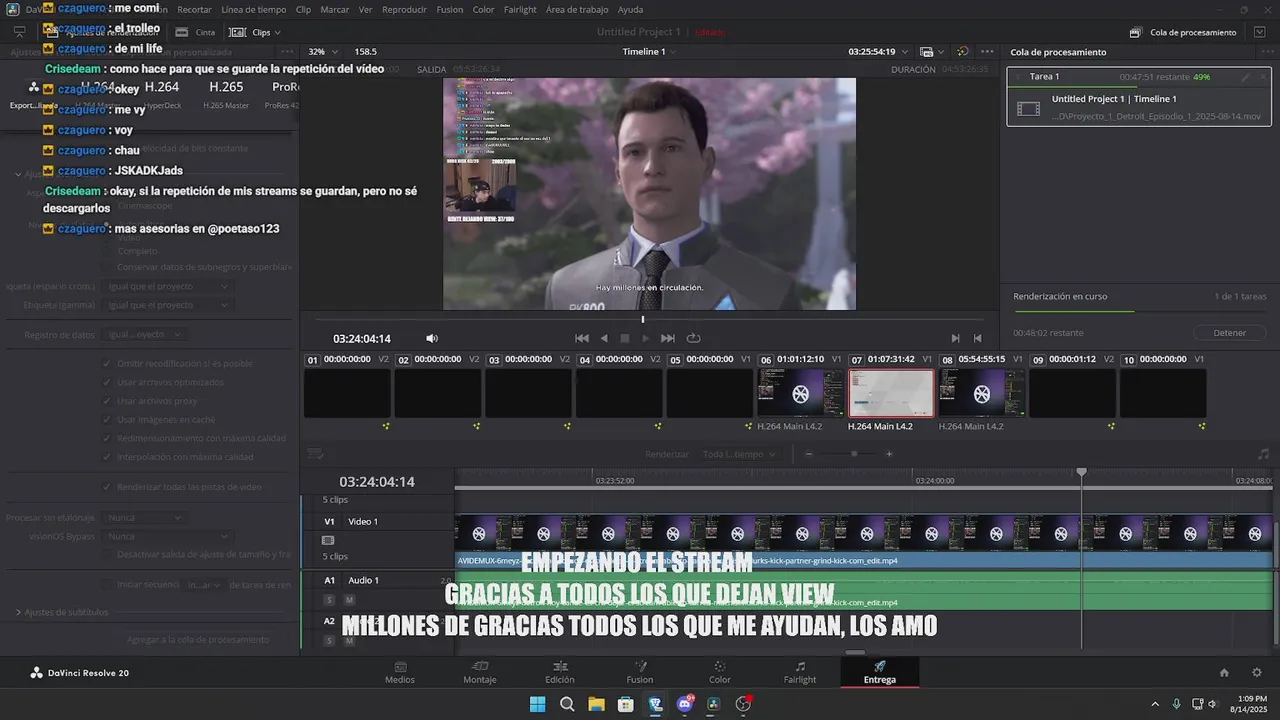Jump to first frame in viewer

coord(582,338)
